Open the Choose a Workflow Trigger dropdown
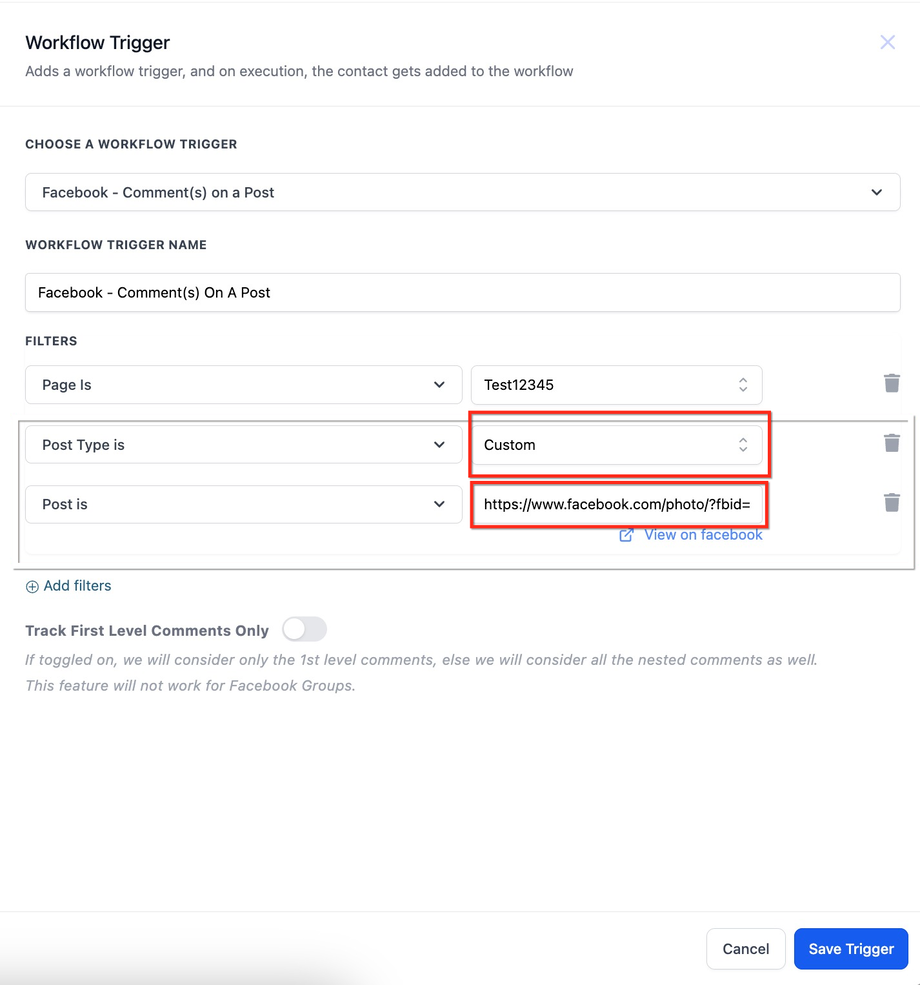The width and height of the screenshot is (920, 985). click(x=463, y=192)
